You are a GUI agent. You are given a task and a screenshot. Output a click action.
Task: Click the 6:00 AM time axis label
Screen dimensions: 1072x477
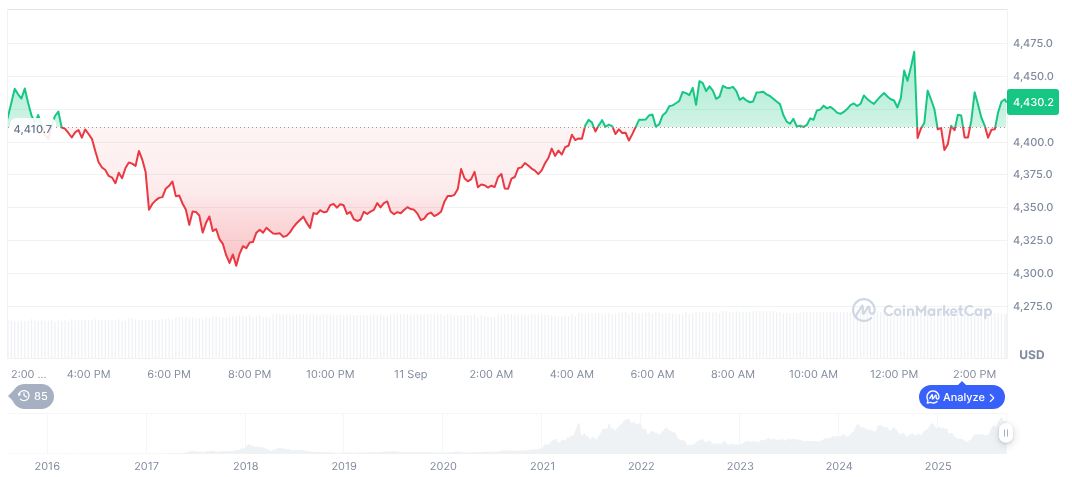coord(652,374)
